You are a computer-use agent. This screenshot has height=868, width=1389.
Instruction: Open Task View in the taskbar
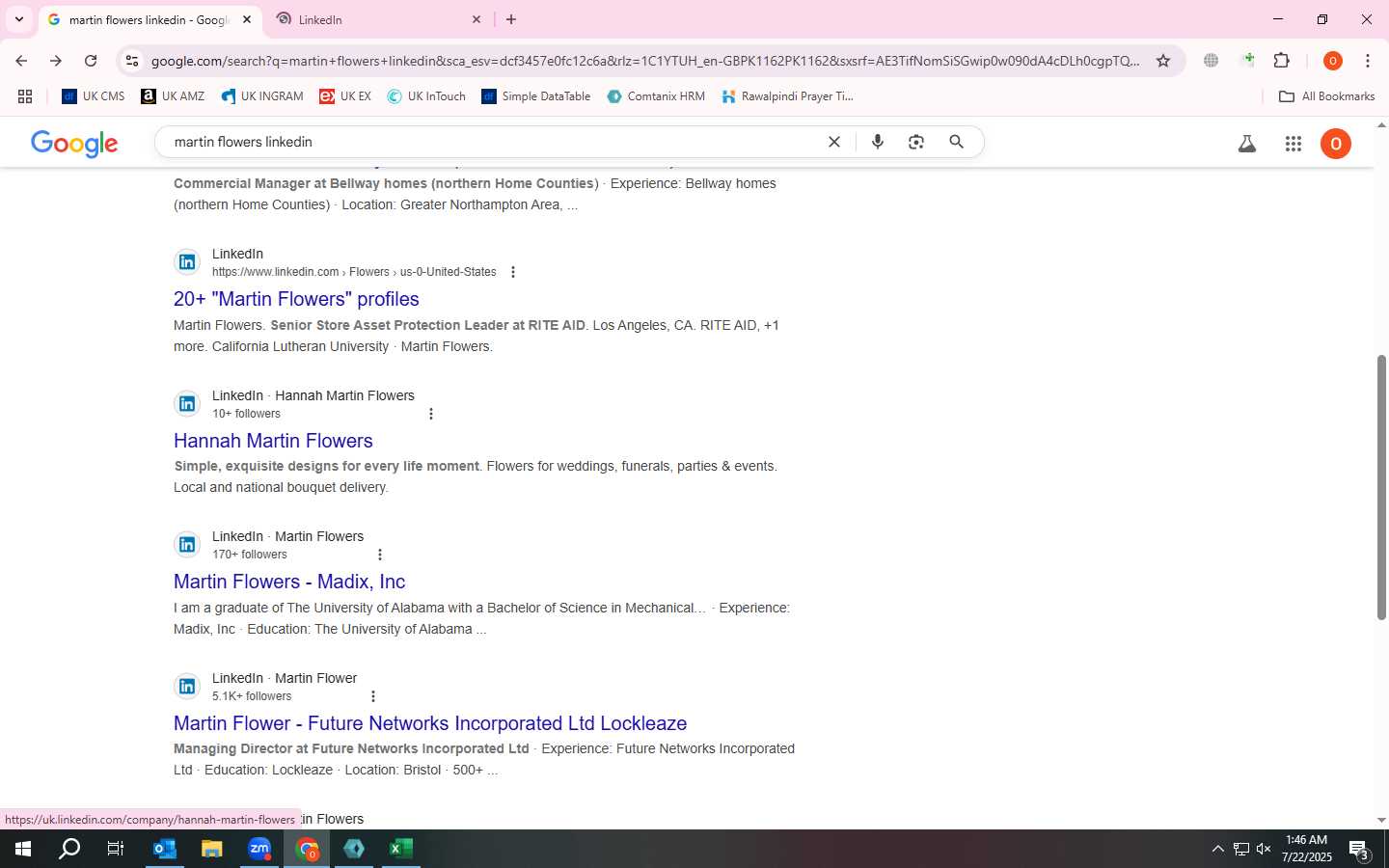[x=116, y=849]
